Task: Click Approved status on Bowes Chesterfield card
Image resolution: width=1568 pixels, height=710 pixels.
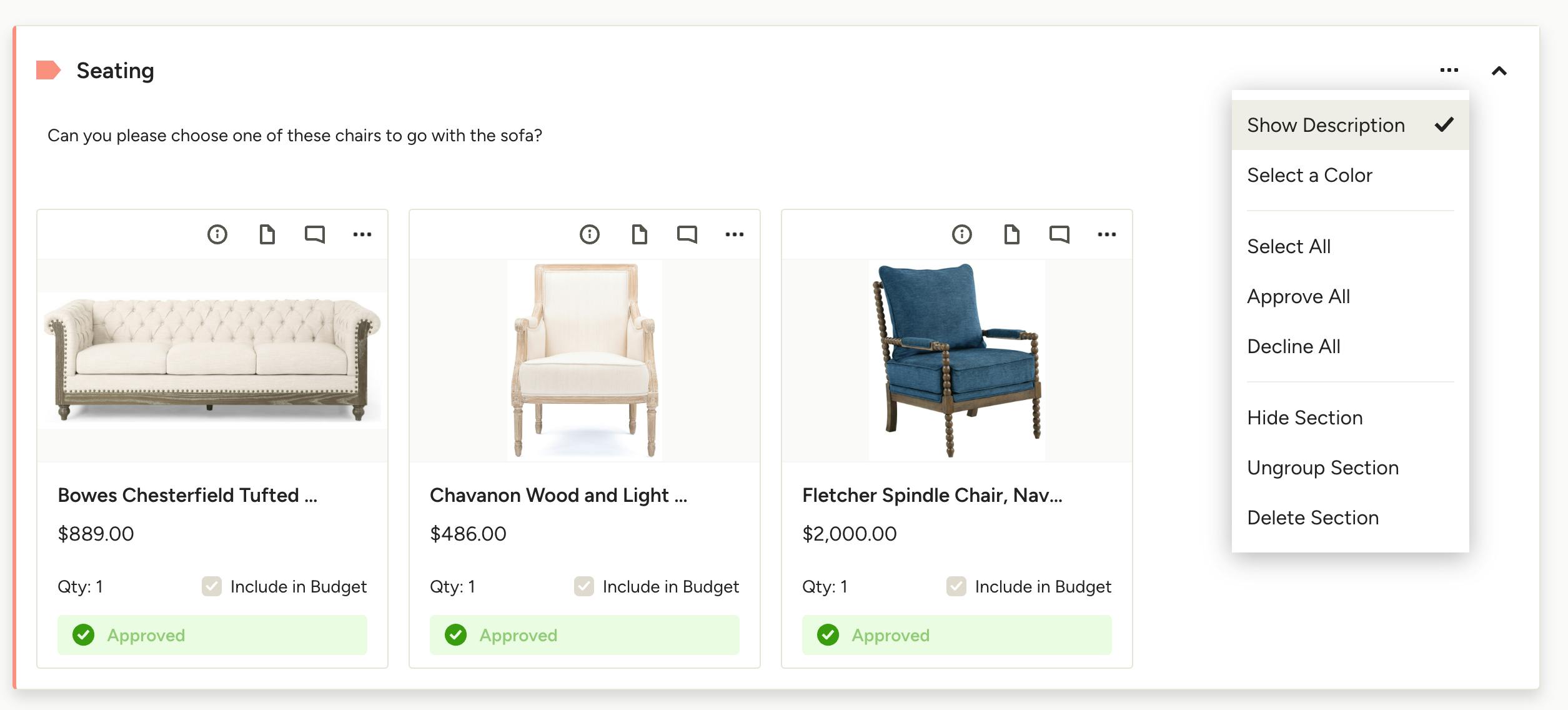Action: 212,635
